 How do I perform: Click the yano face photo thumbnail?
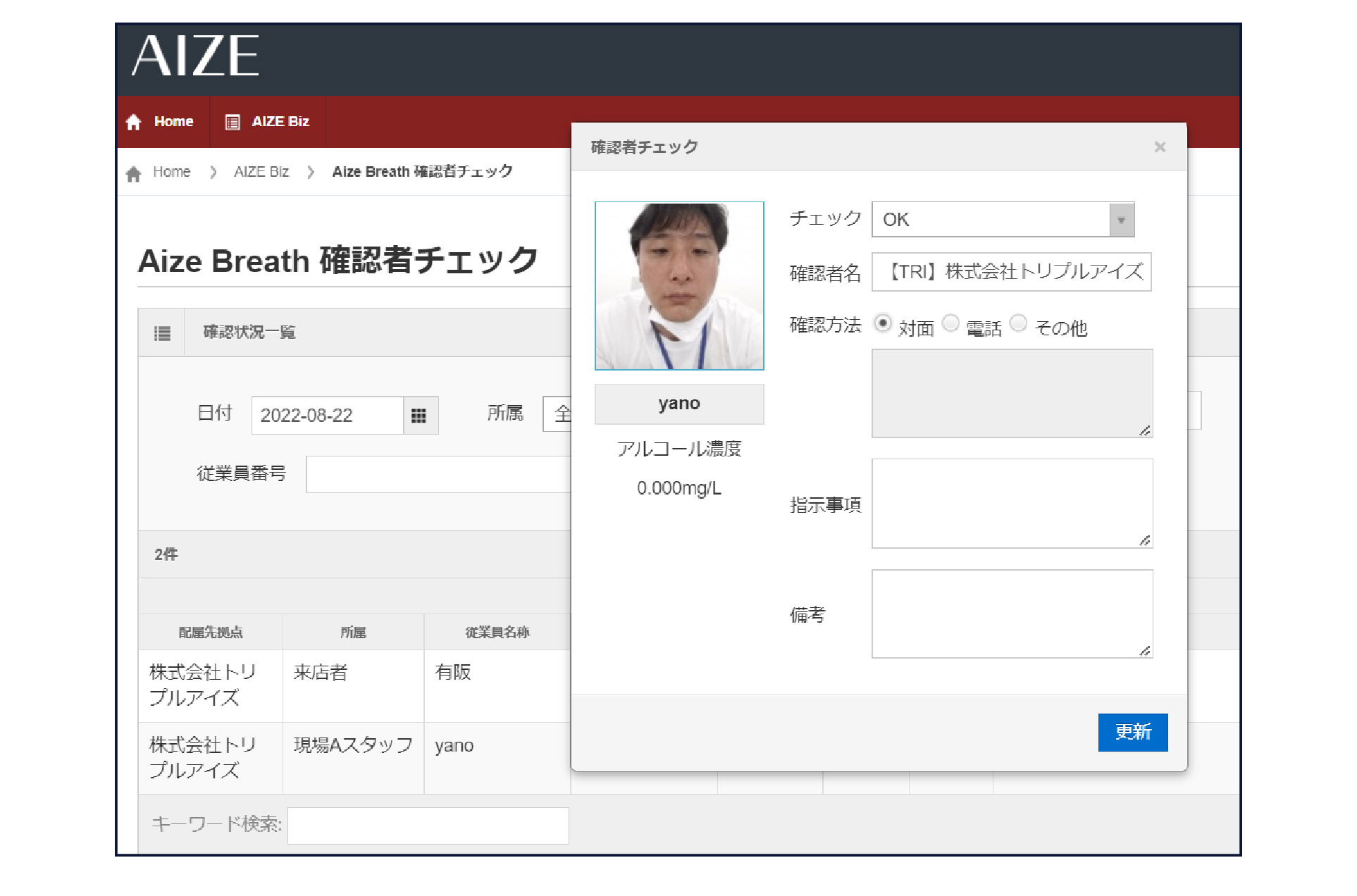click(678, 286)
